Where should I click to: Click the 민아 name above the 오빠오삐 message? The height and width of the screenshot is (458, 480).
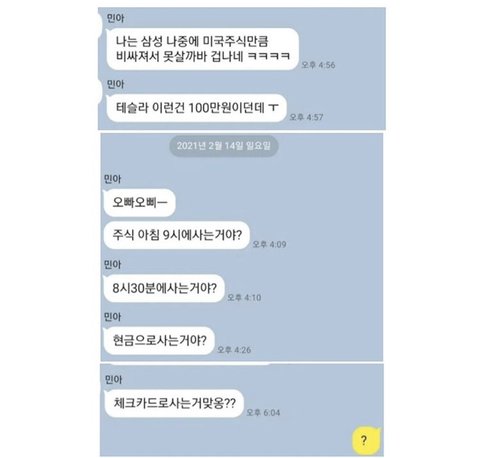click(x=113, y=179)
